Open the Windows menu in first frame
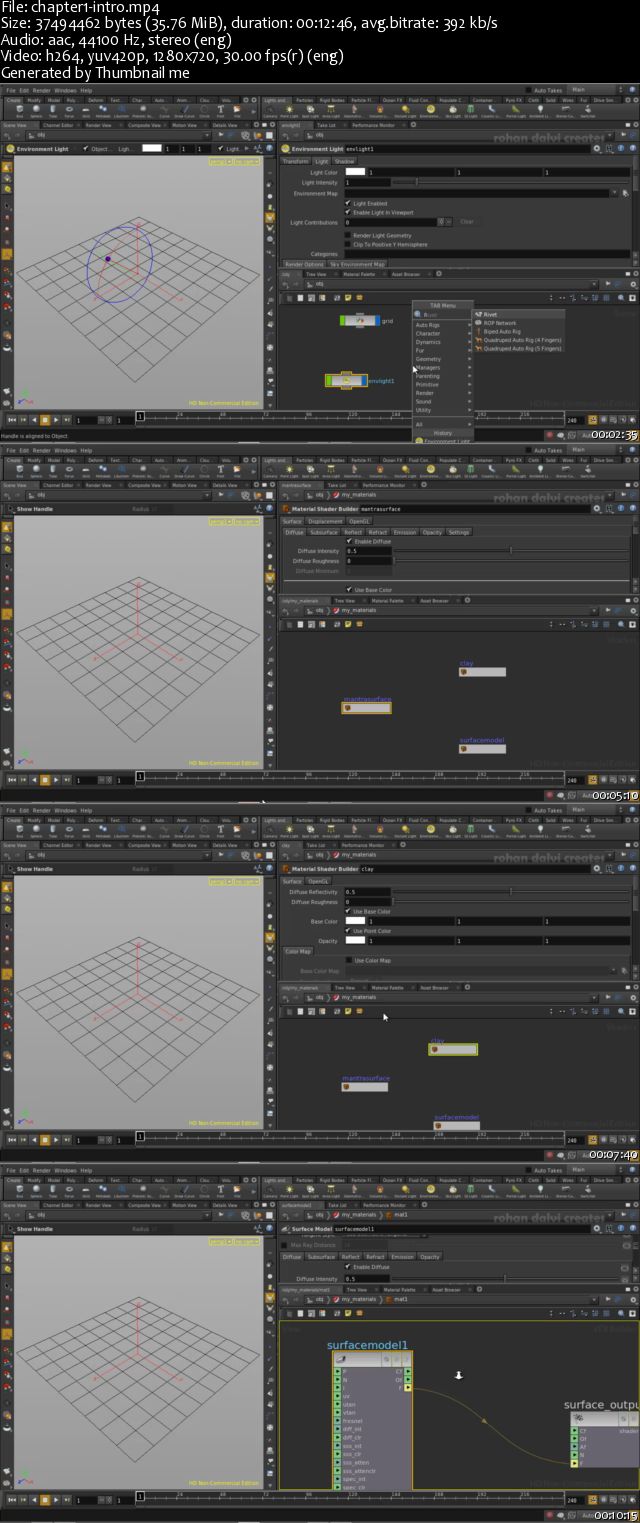The width and height of the screenshot is (640, 1523). click(65, 90)
